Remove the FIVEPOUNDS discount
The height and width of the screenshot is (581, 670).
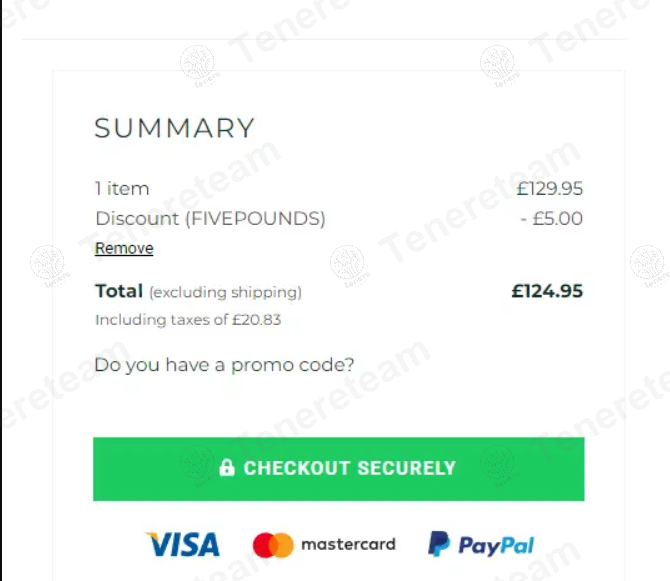tap(124, 249)
